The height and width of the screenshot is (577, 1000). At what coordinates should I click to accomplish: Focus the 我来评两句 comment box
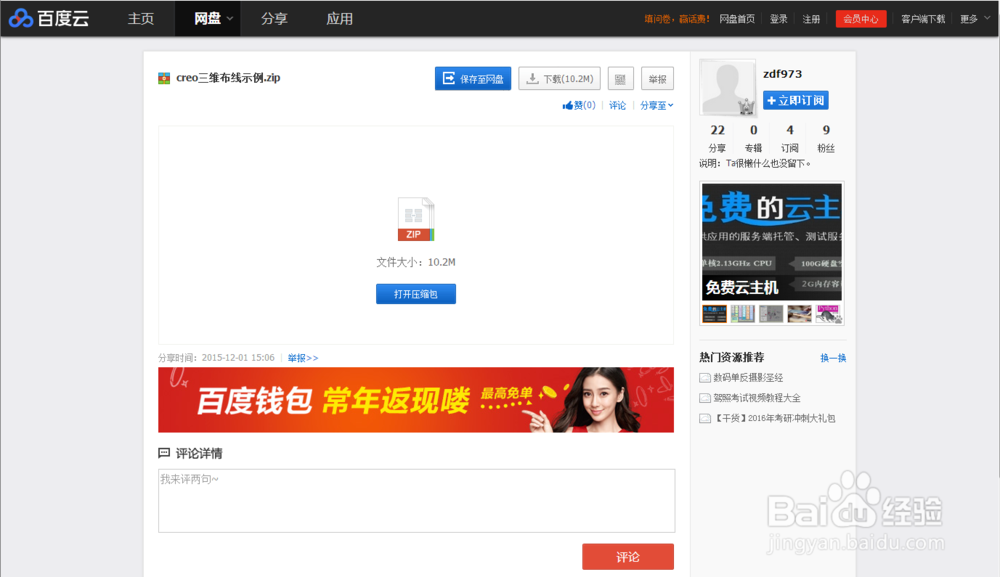tap(416, 500)
